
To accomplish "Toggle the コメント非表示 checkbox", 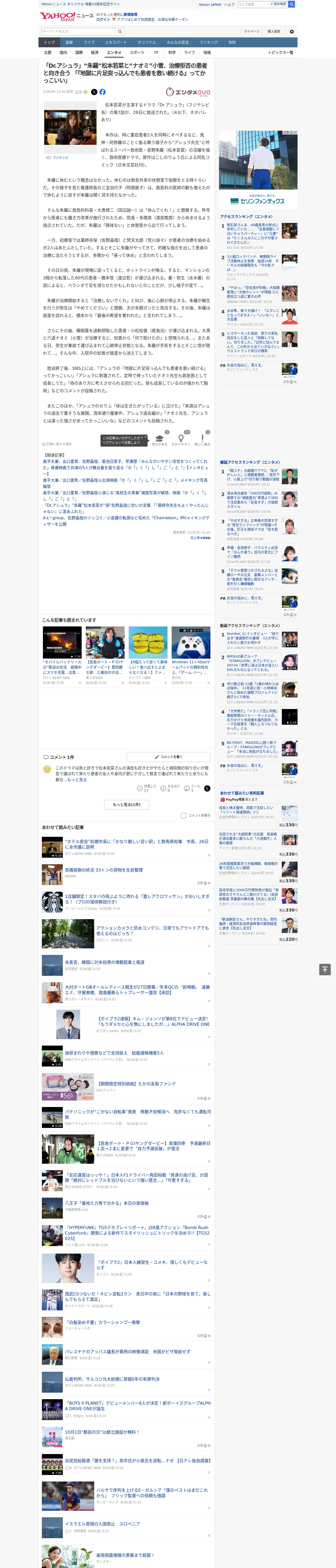I will click(183, 816).
